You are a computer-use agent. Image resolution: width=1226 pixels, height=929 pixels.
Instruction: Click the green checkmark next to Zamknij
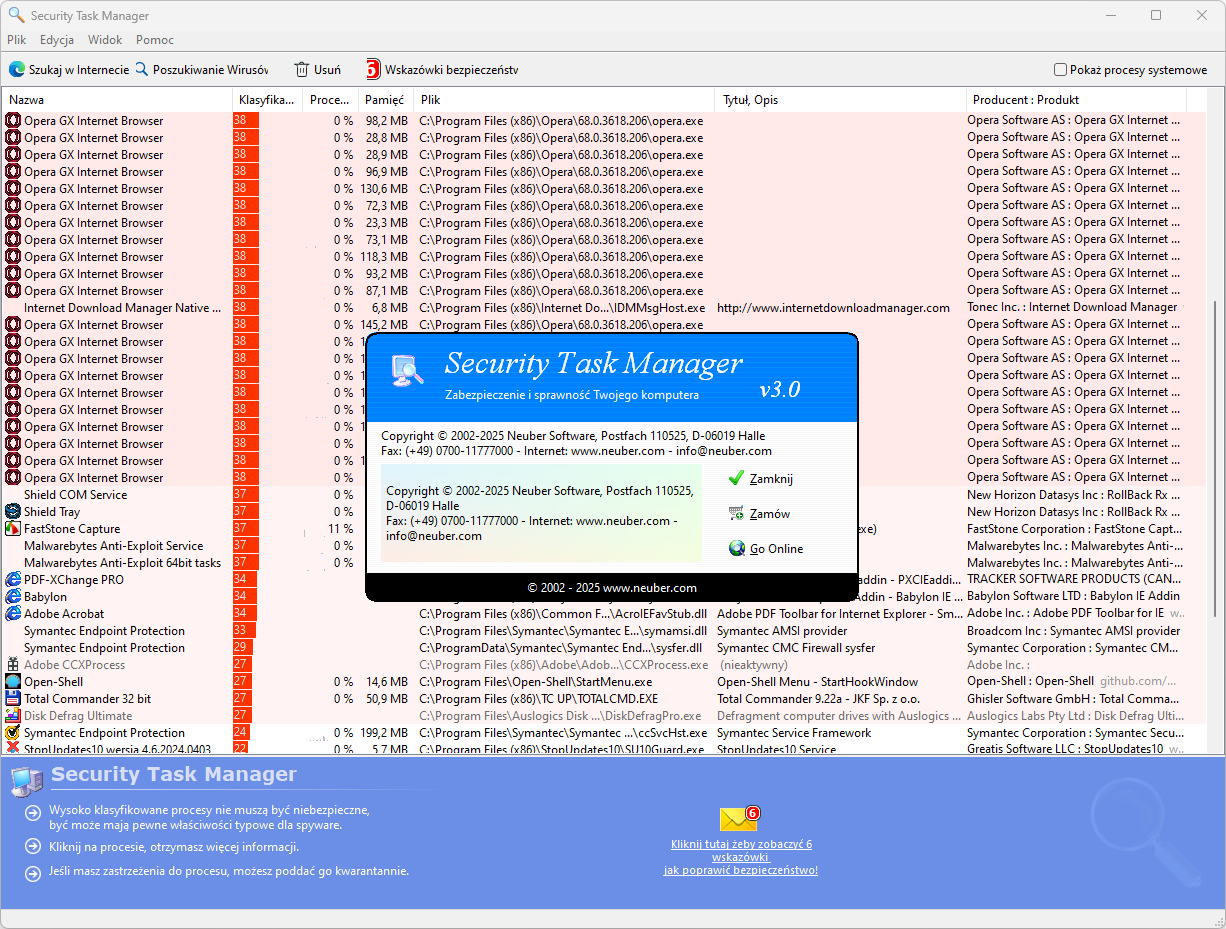point(737,478)
